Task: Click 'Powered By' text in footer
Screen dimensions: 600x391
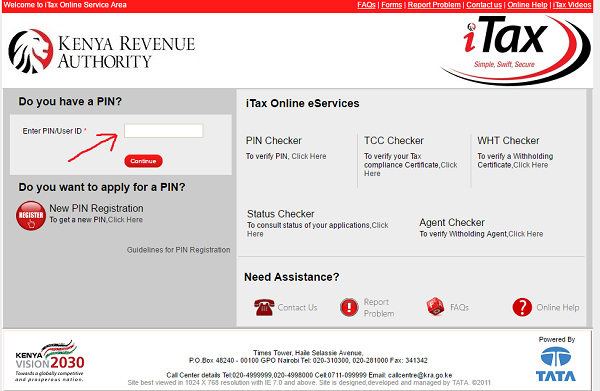Action: click(557, 339)
